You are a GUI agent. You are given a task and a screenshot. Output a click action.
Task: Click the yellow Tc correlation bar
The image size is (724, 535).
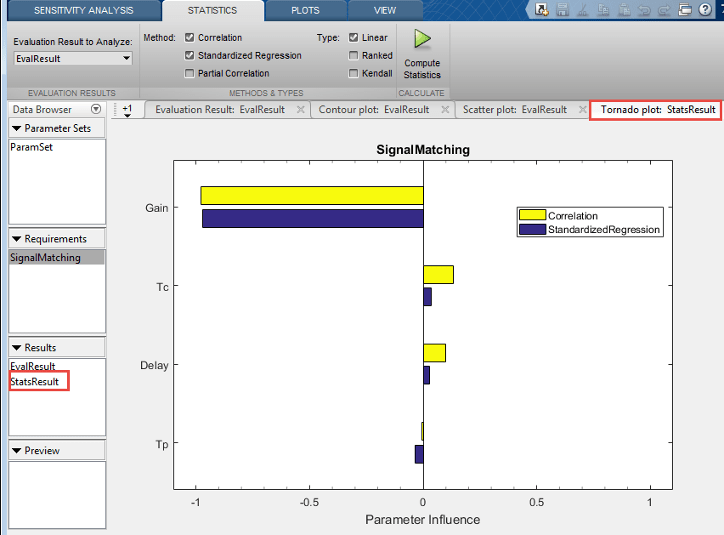(x=438, y=275)
